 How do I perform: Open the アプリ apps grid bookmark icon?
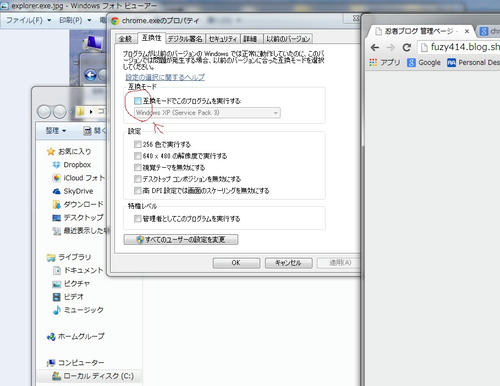click(x=373, y=62)
